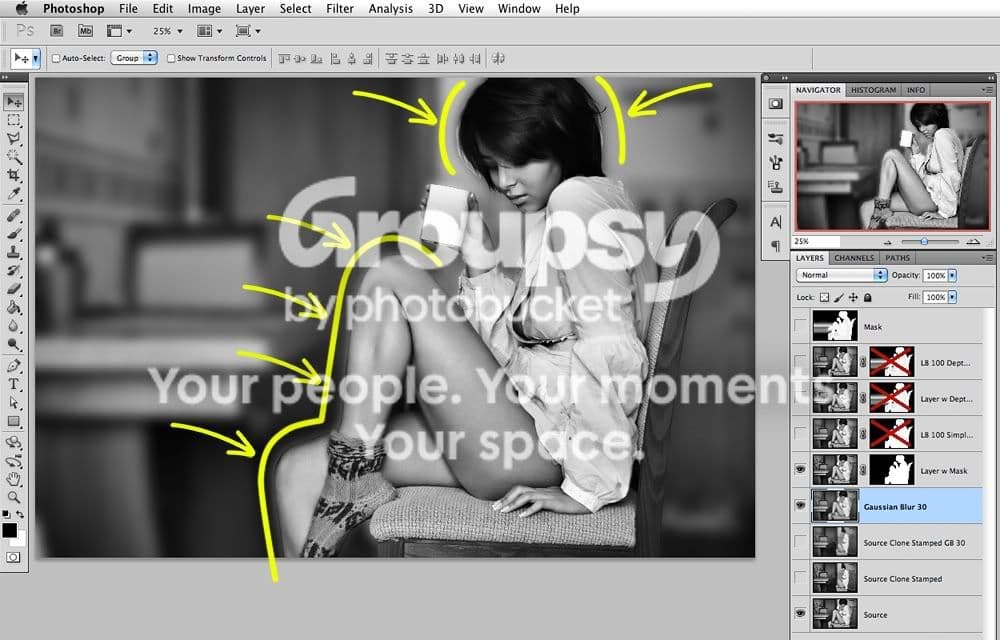This screenshot has height=640, width=1000.
Task: Show Source Clone Stamped GB 30 layer
Action: point(800,542)
